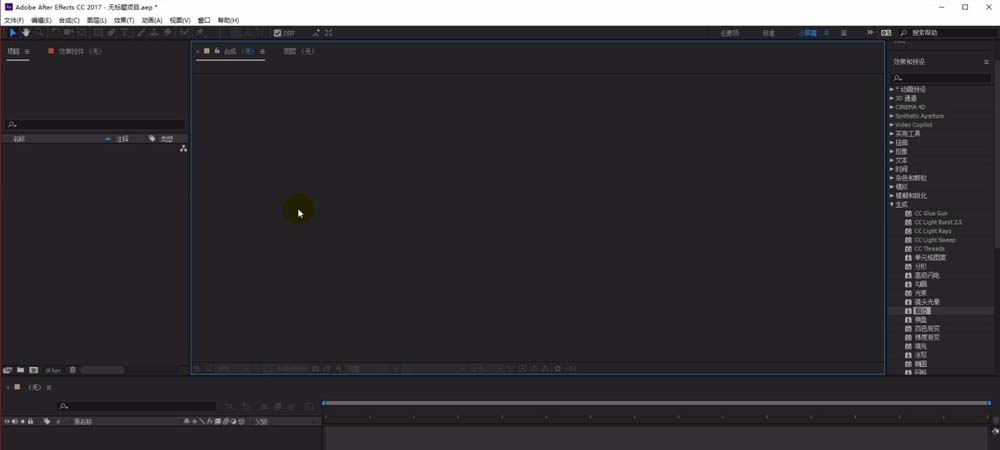Screen dimensions: 1000x450
Task: Click the search help field
Action: pyautogui.click(x=950, y=33)
